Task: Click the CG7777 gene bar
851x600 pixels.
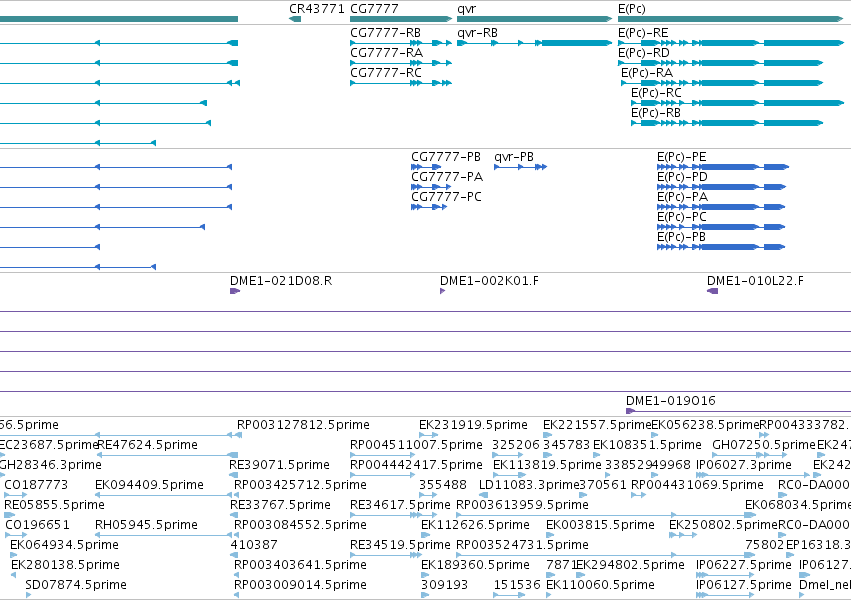Action: tap(401, 19)
